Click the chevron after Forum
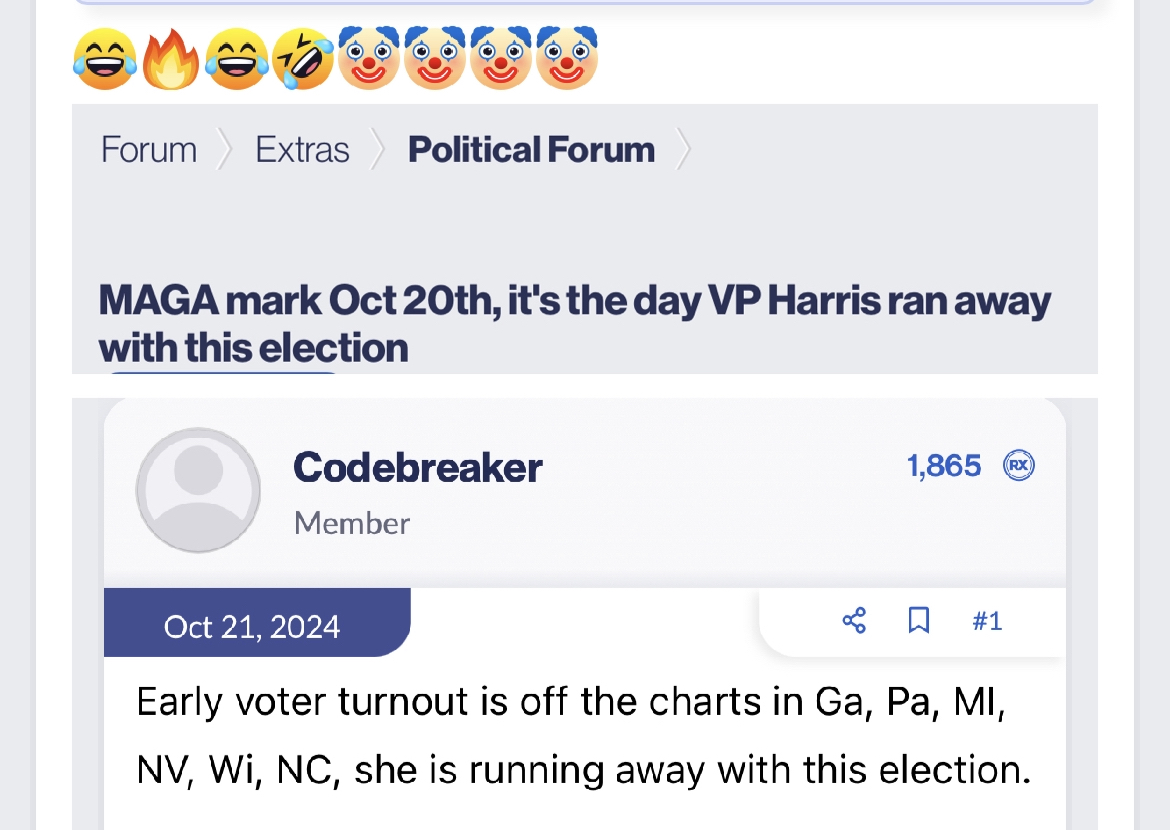The width and height of the screenshot is (1170, 830). click(225, 150)
